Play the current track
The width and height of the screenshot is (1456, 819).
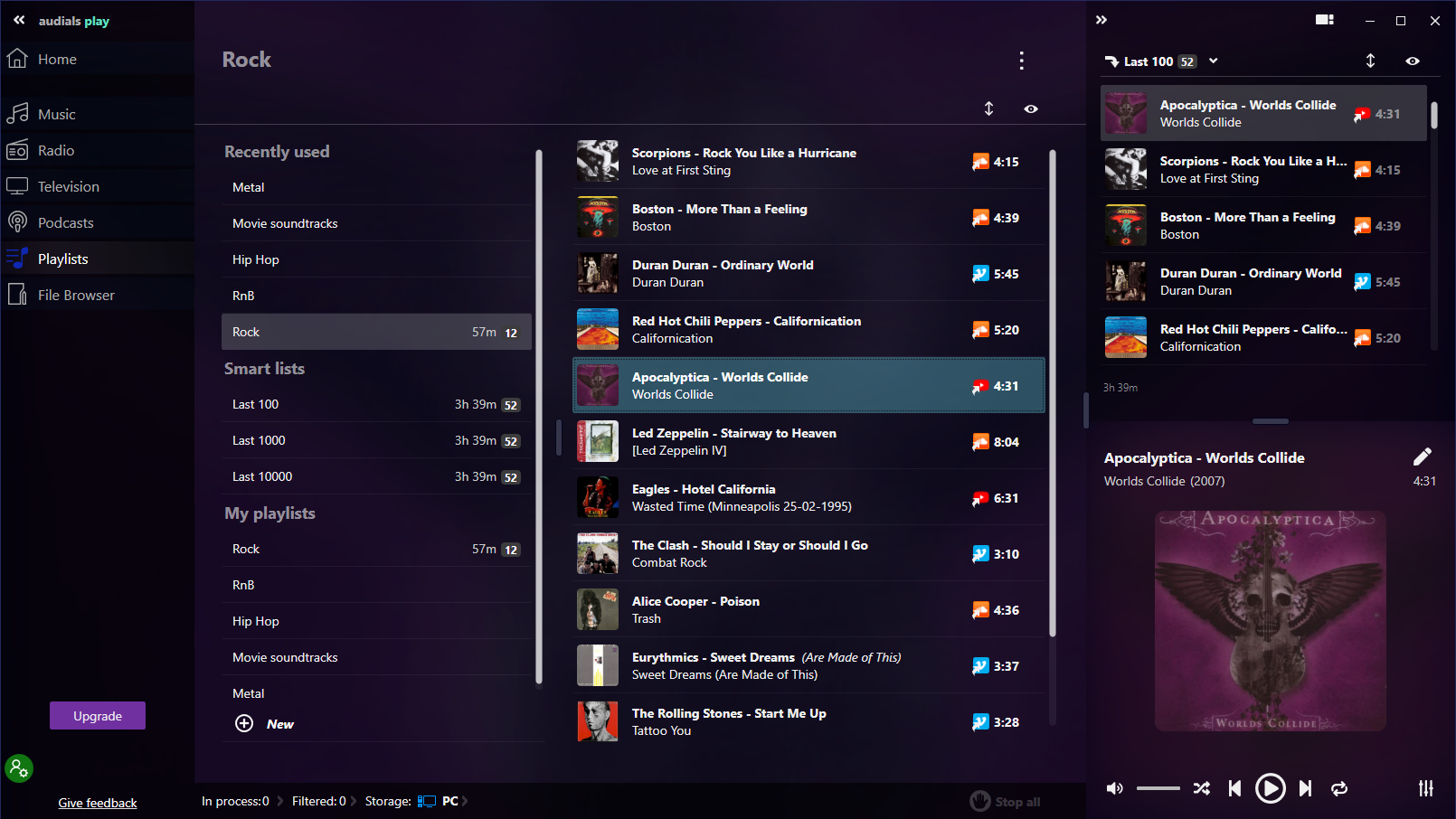[1271, 788]
